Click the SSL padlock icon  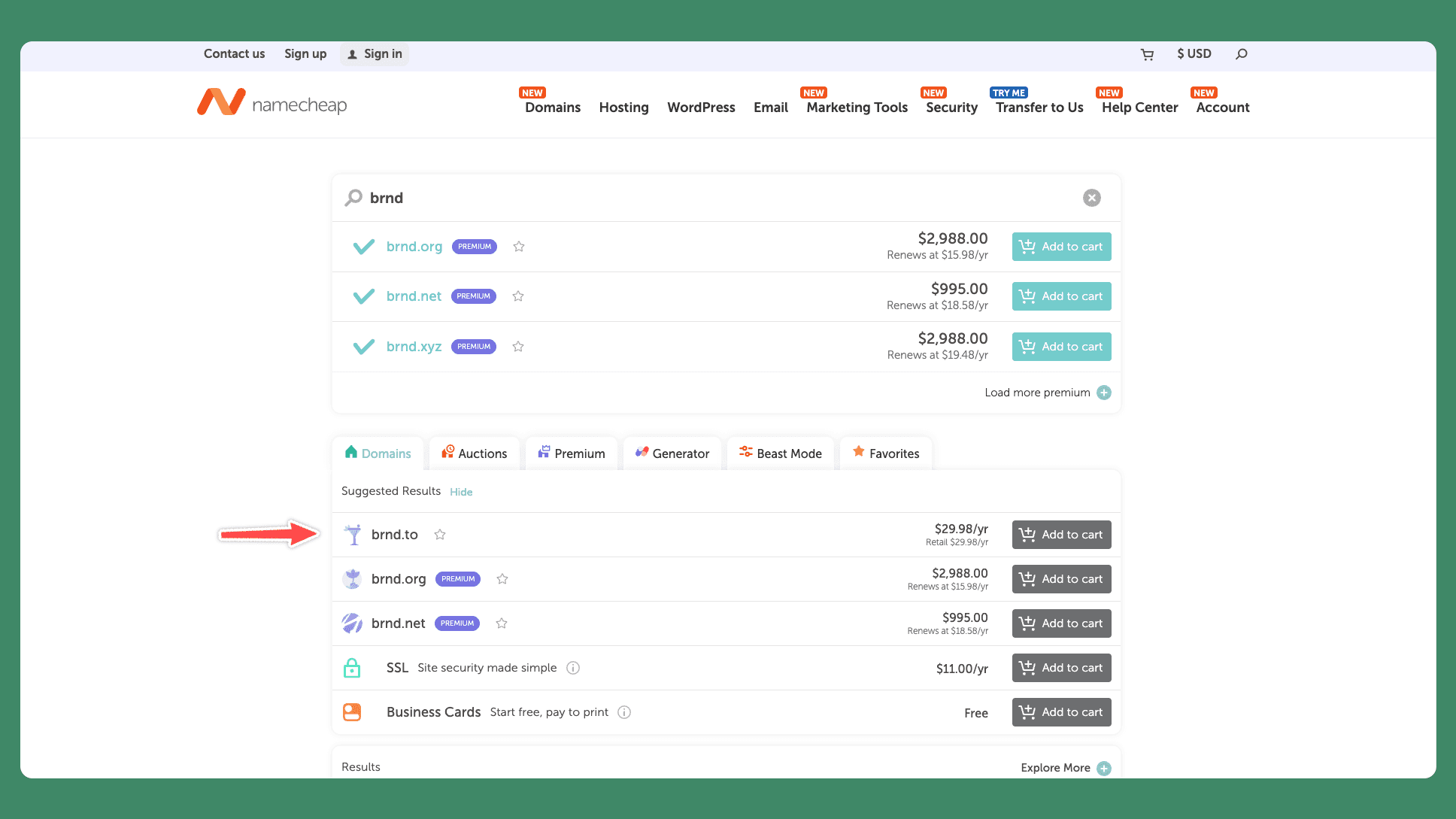click(x=352, y=668)
